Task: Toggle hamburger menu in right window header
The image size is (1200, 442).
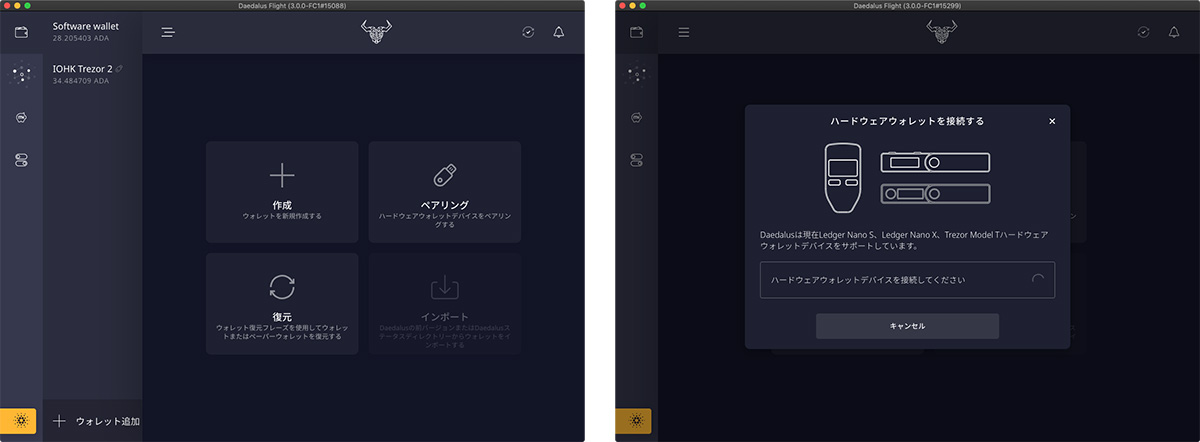Action: coord(684,32)
